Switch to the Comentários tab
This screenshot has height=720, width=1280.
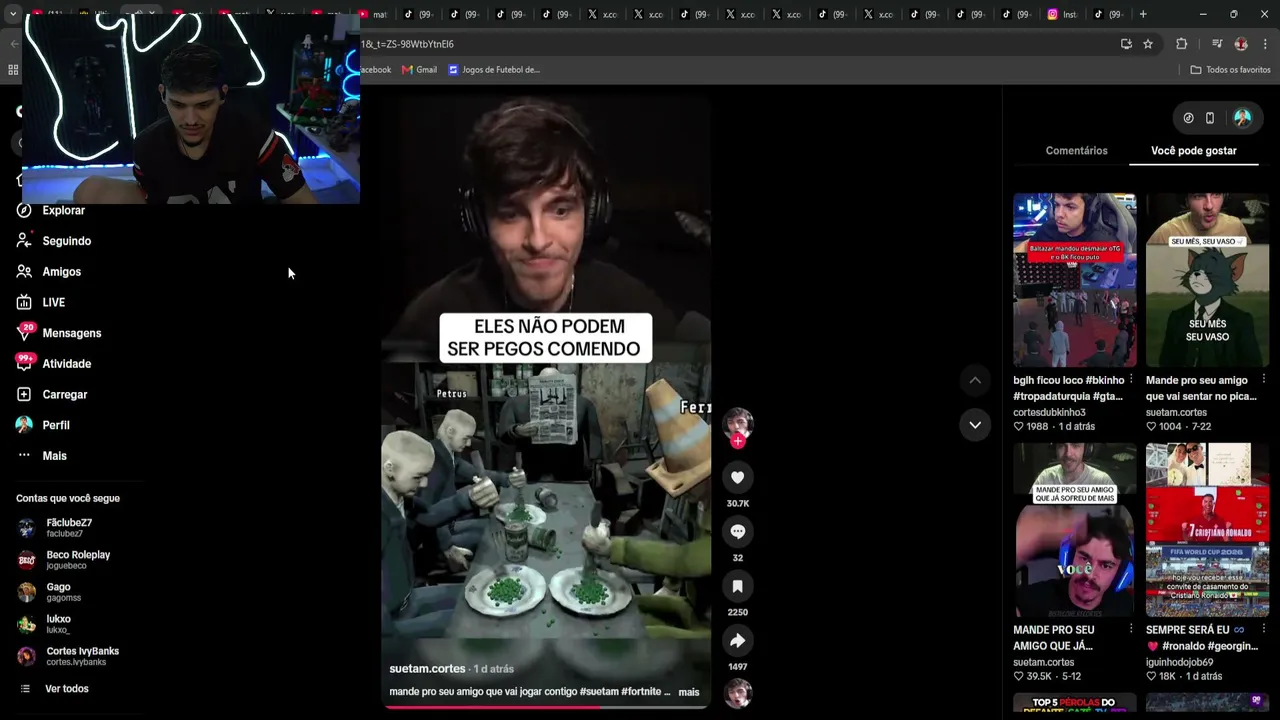coord(1076,151)
